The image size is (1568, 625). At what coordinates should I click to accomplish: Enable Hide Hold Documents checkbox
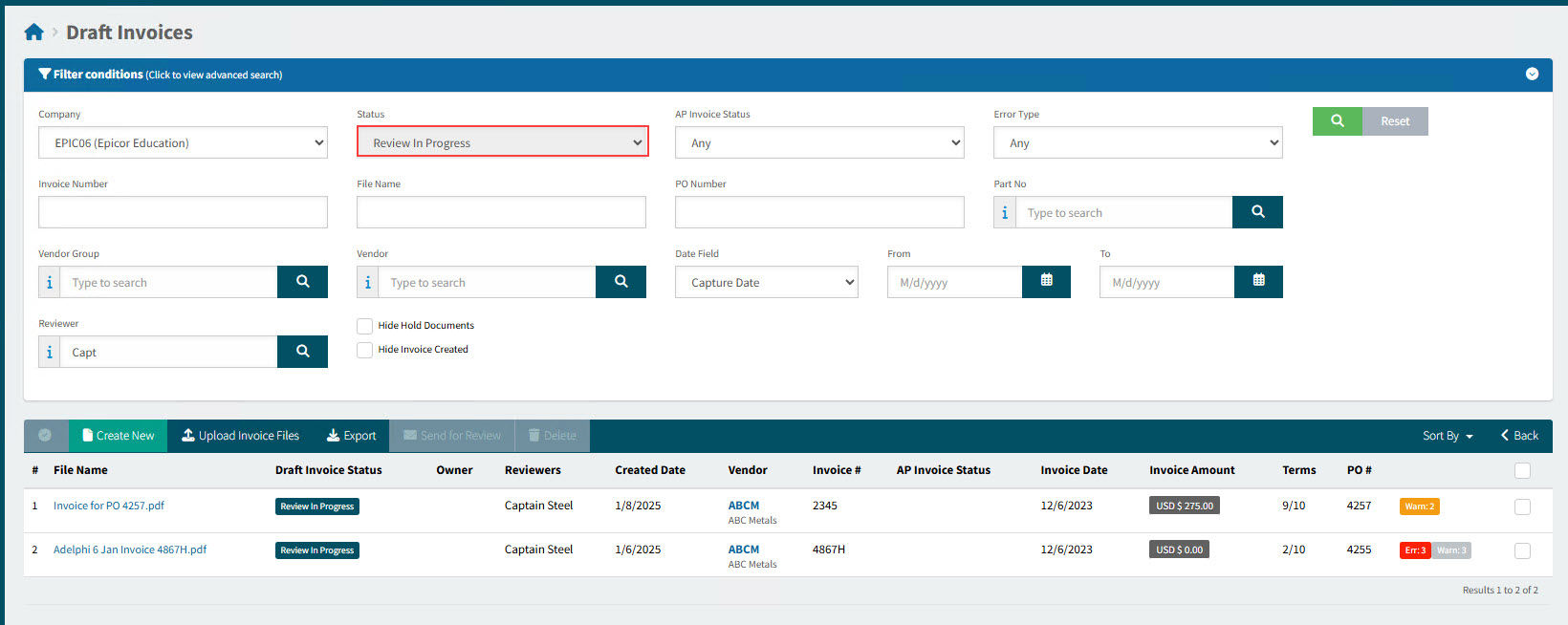click(364, 326)
